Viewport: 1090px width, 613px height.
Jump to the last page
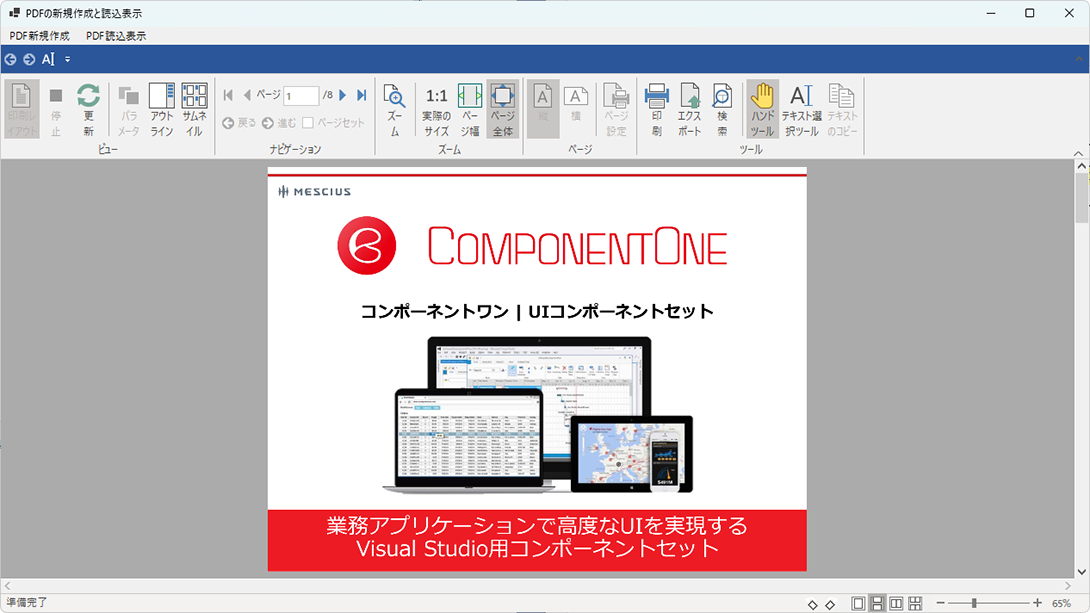(361, 95)
